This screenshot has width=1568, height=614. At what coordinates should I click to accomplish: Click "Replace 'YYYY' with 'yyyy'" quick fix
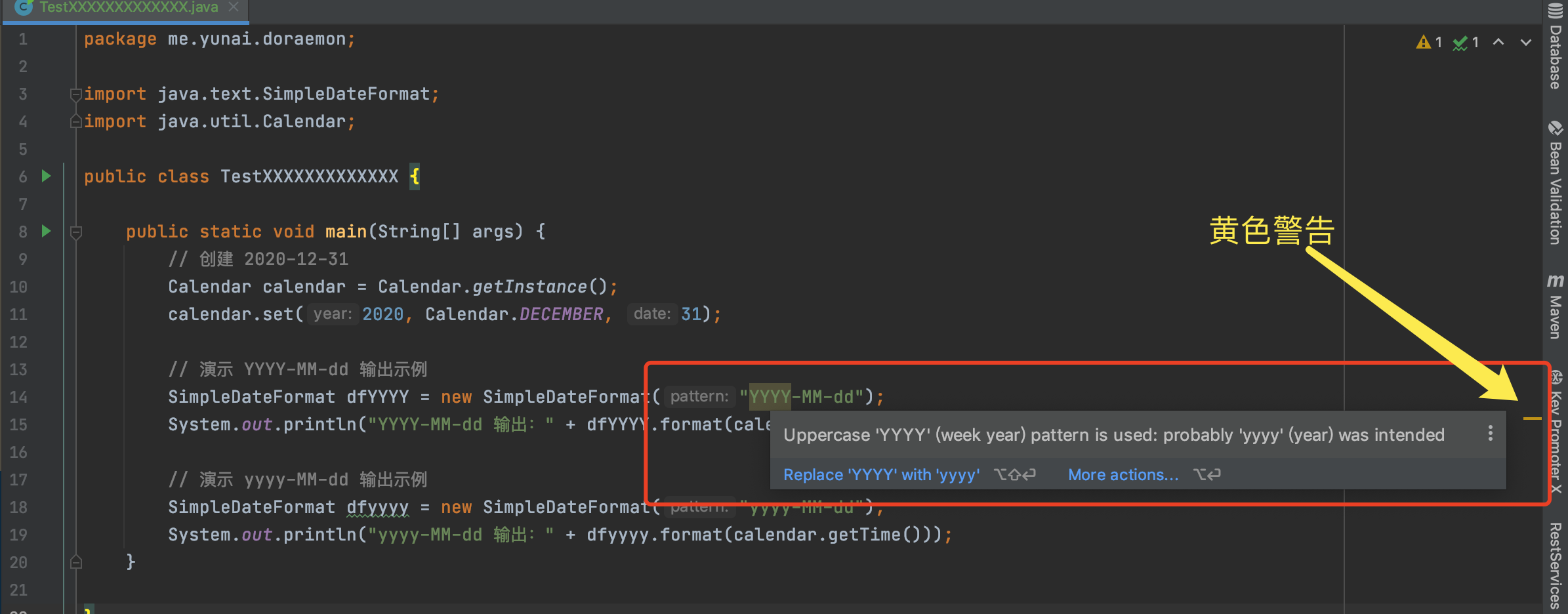coord(881,474)
